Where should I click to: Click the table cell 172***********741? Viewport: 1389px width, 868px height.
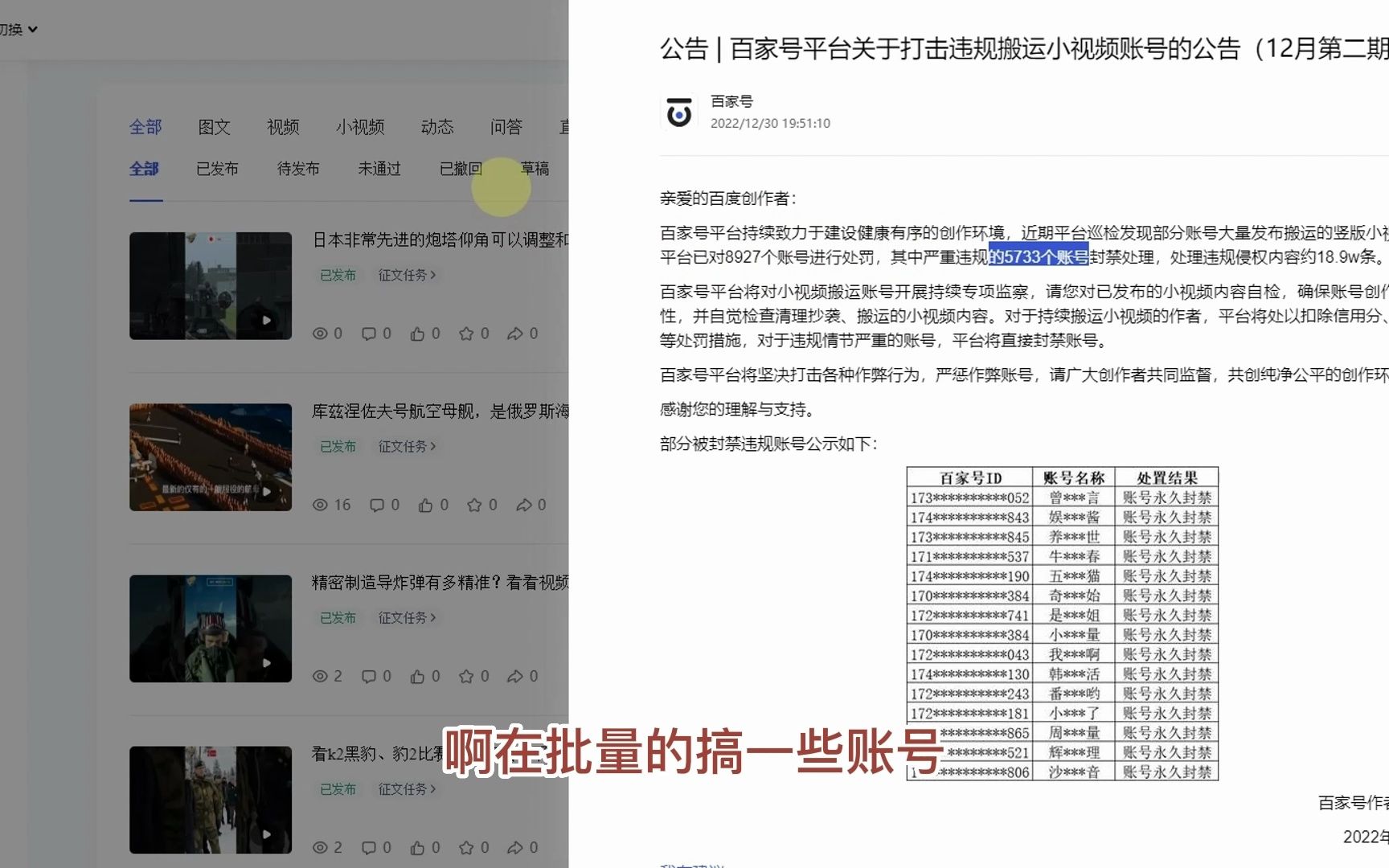(969, 615)
